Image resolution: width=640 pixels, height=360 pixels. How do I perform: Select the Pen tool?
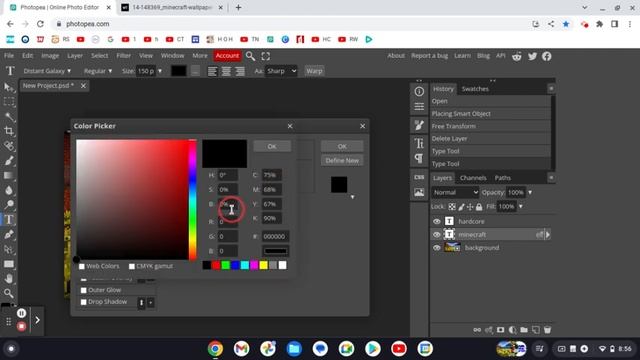click(x=9, y=234)
